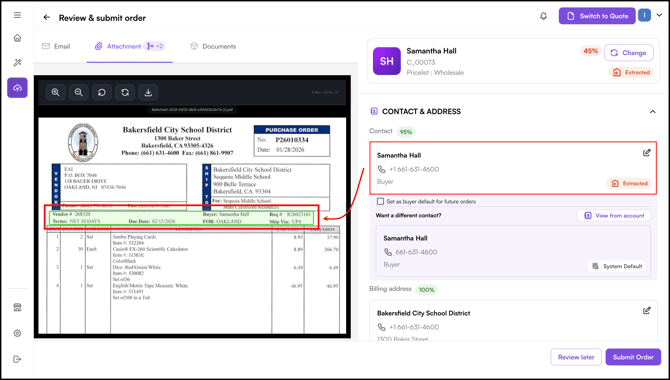Expand the user account dropdown arrow
670x380 pixels.
[x=659, y=15]
